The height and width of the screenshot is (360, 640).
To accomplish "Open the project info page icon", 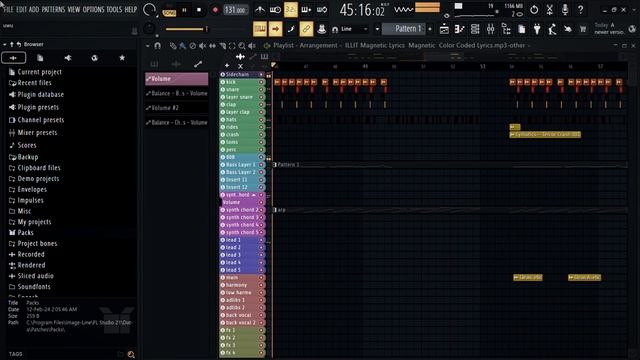I will coord(522,29).
